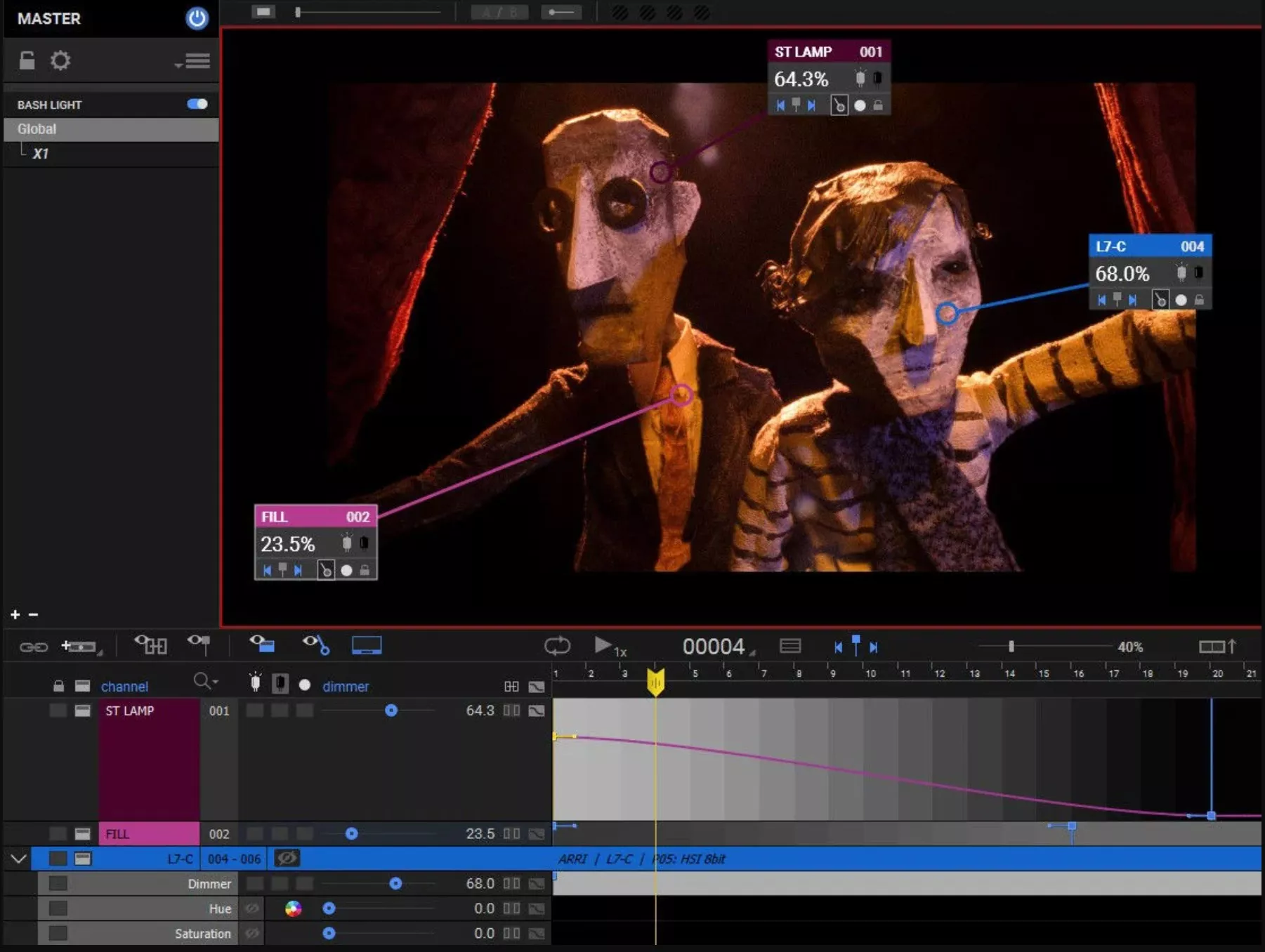Toggle the loop playback icon
The height and width of the screenshot is (952, 1265).
[557, 646]
